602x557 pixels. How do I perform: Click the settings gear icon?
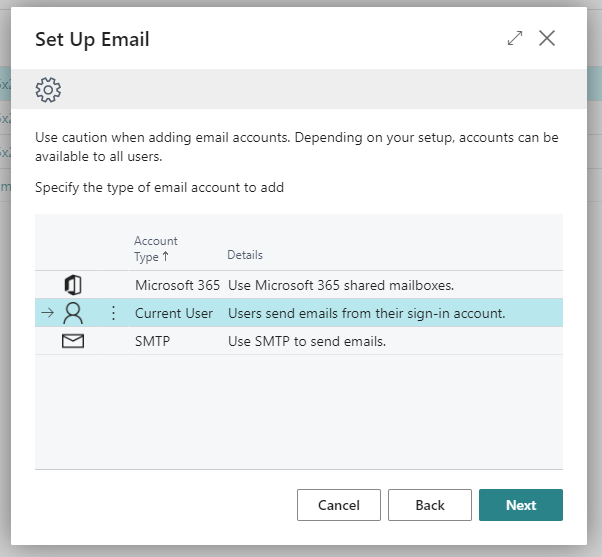[x=48, y=89]
